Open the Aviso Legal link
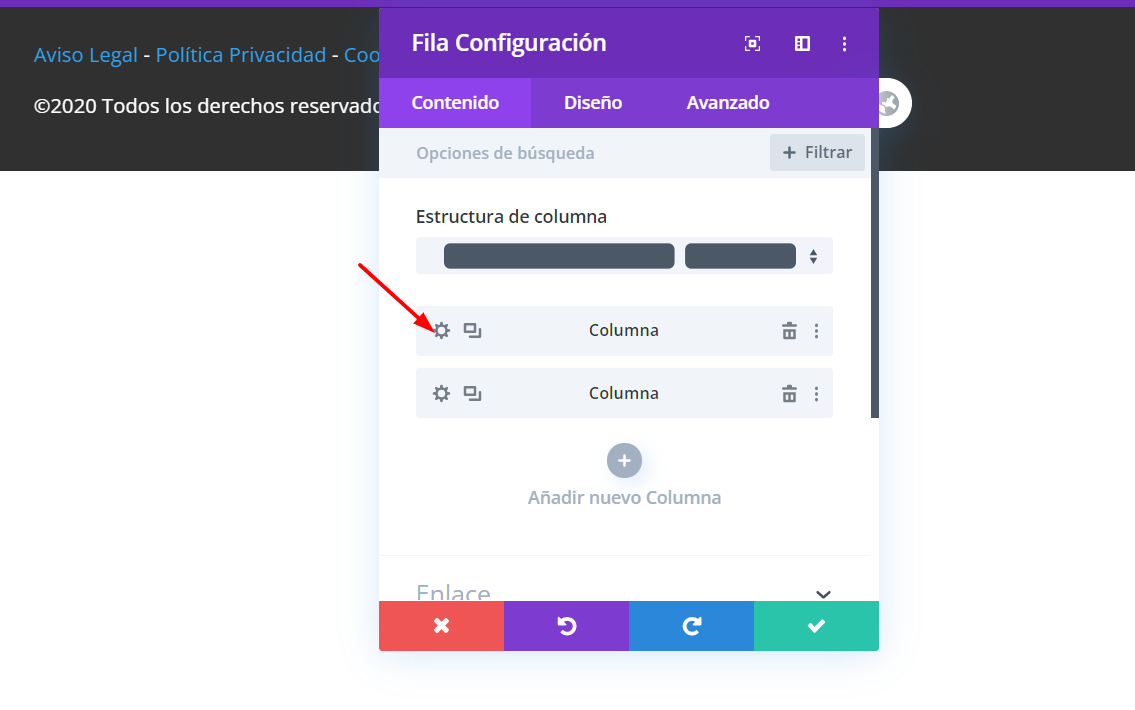Viewport: 1135px width, 710px height. point(85,55)
